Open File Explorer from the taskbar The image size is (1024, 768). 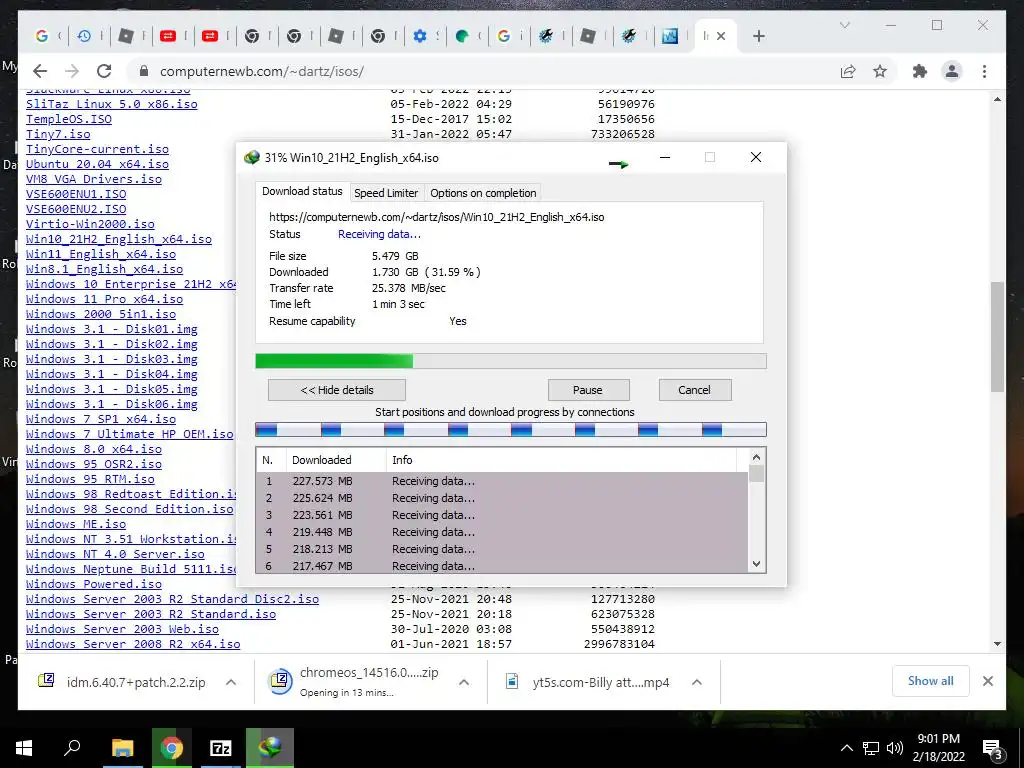coord(122,748)
